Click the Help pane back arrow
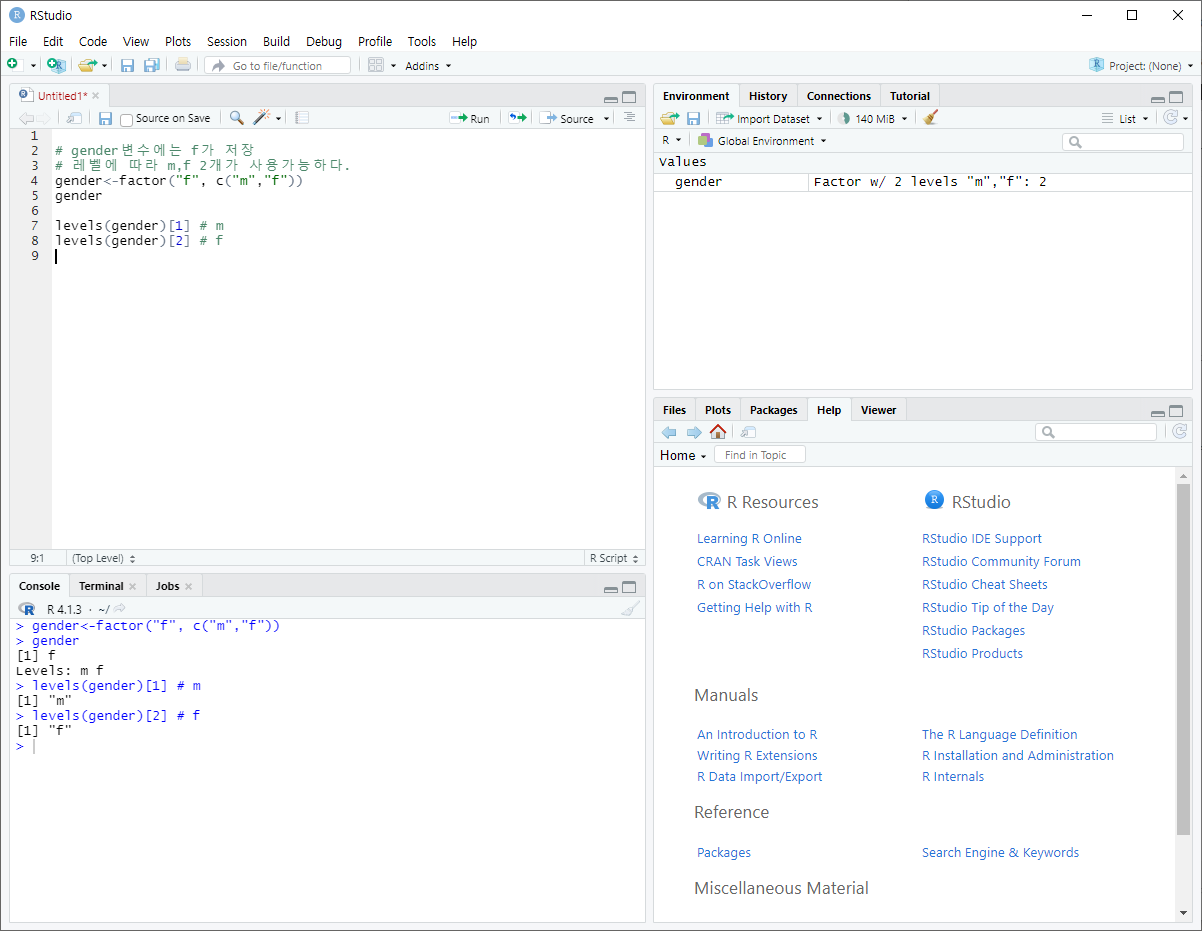Image resolution: width=1202 pixels, height=931 pixels. [x=669, y=432]
